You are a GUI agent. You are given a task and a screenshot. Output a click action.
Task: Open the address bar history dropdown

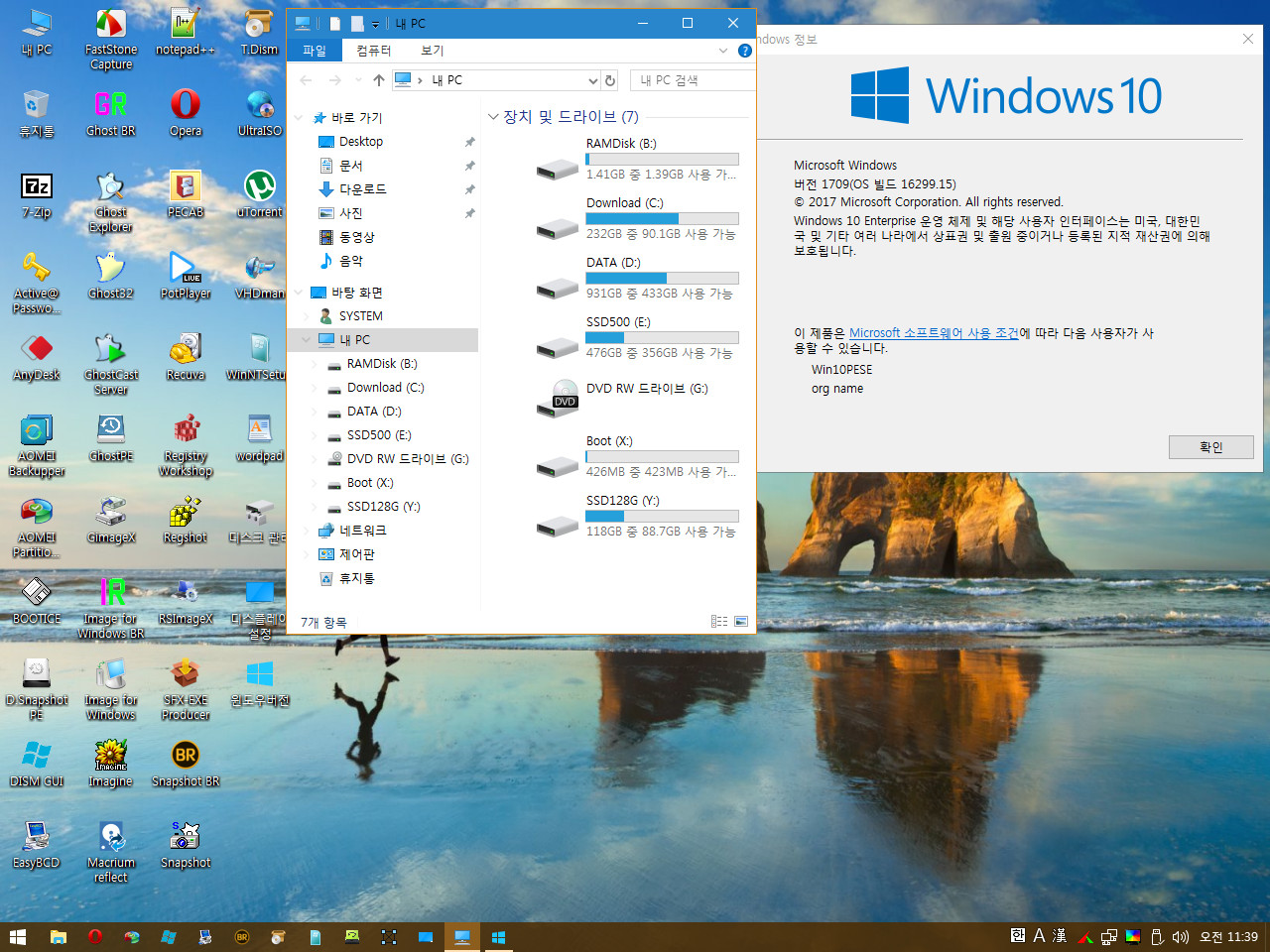click(x=593, y=80)
